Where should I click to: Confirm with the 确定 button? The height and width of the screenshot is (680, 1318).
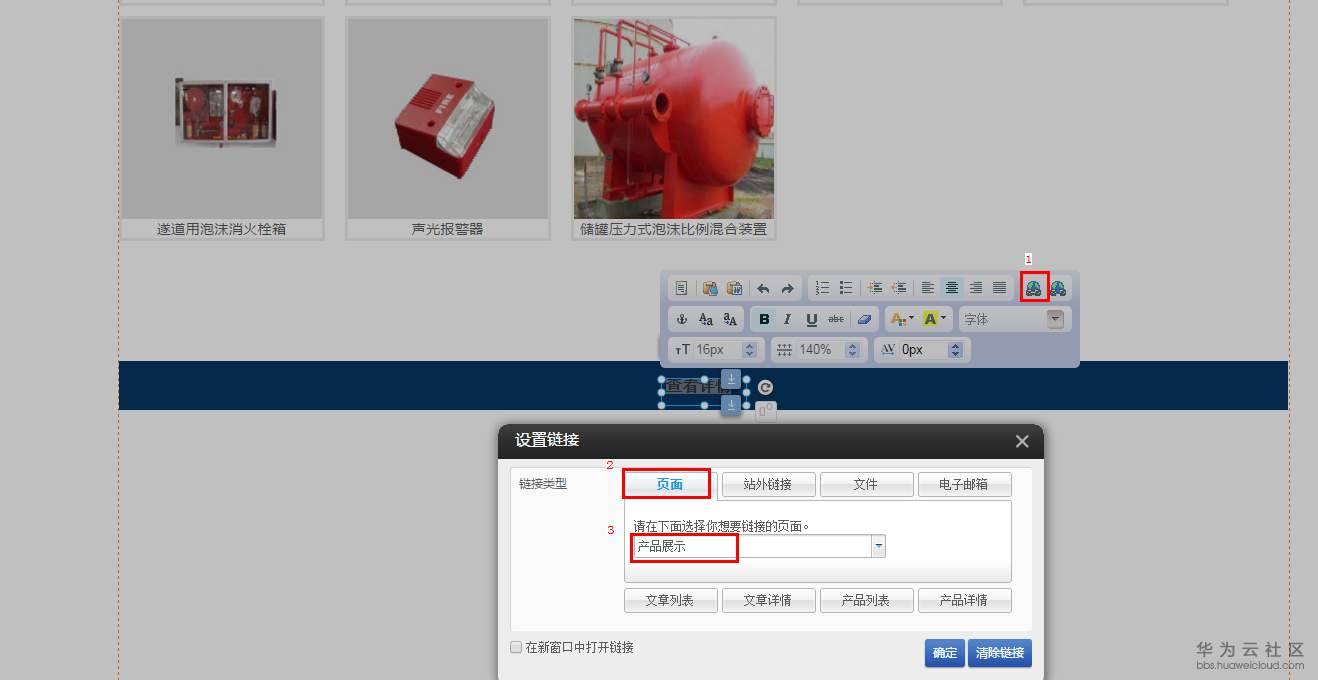click(x=945, y=653)
